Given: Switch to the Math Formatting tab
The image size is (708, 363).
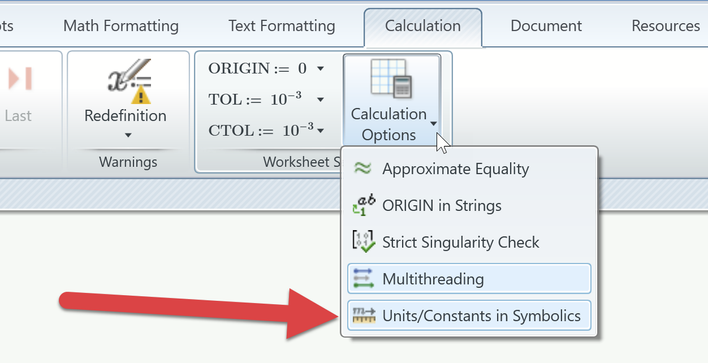Looking at the screenshot, I should [121, 26].
